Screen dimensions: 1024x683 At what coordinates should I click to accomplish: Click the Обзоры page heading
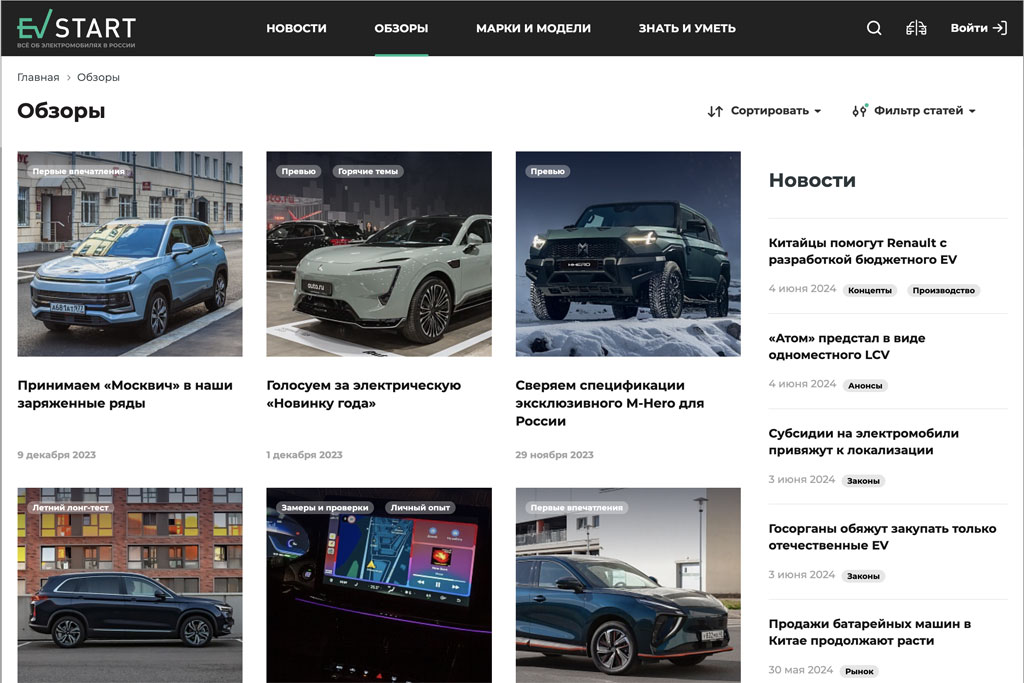(61, 111)
